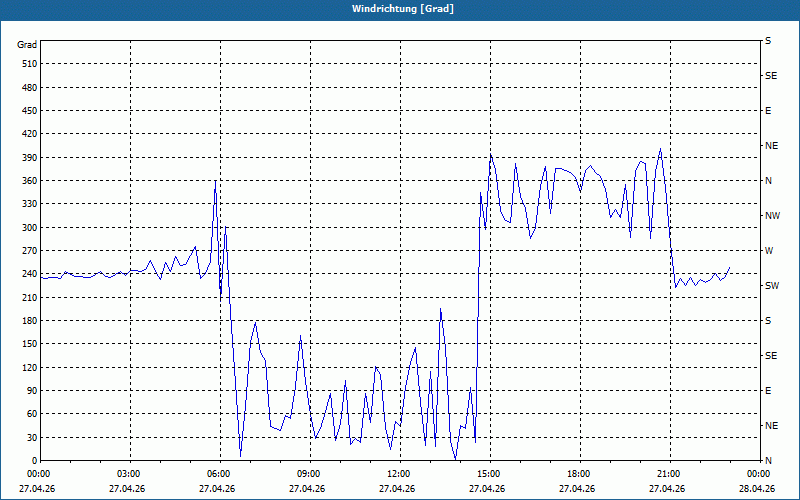Select the 09:00 time marker

308,474
